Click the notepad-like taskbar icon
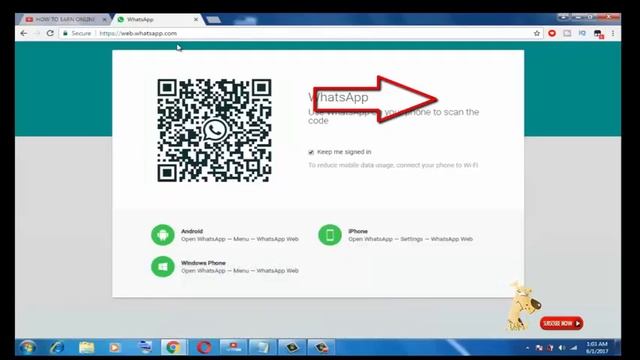 (262, 347)
